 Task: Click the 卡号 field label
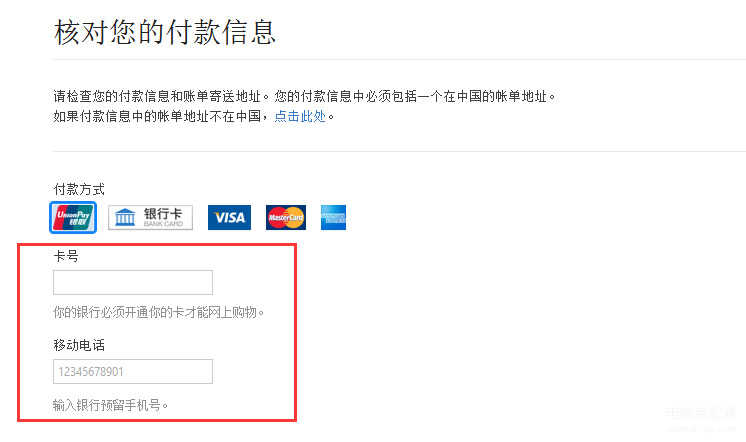(66, 256)
